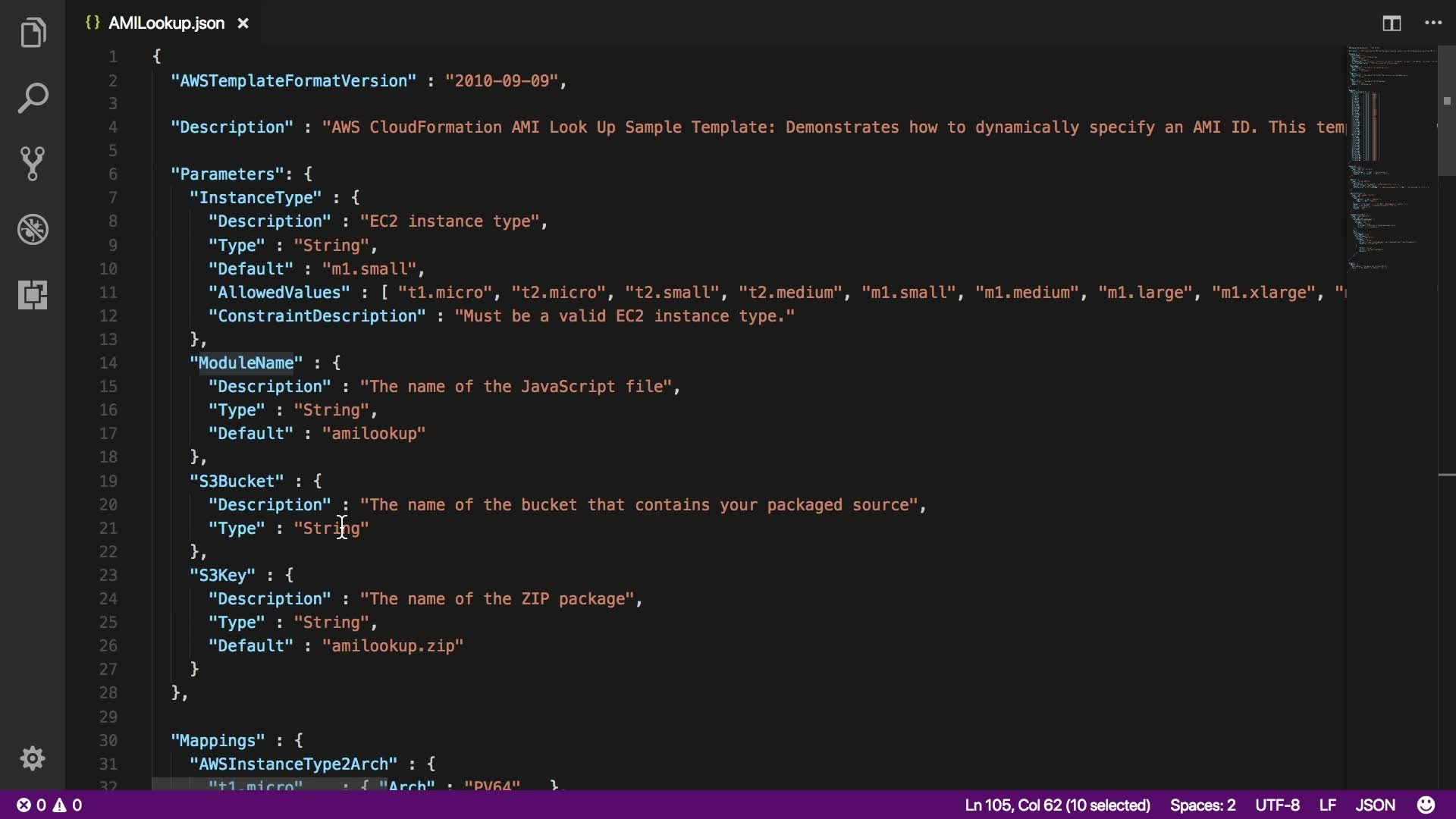This screenshot has height=819, width=1456.
Task: Change indentation via Spaces: 2
Action: (x=1202, y=805)
